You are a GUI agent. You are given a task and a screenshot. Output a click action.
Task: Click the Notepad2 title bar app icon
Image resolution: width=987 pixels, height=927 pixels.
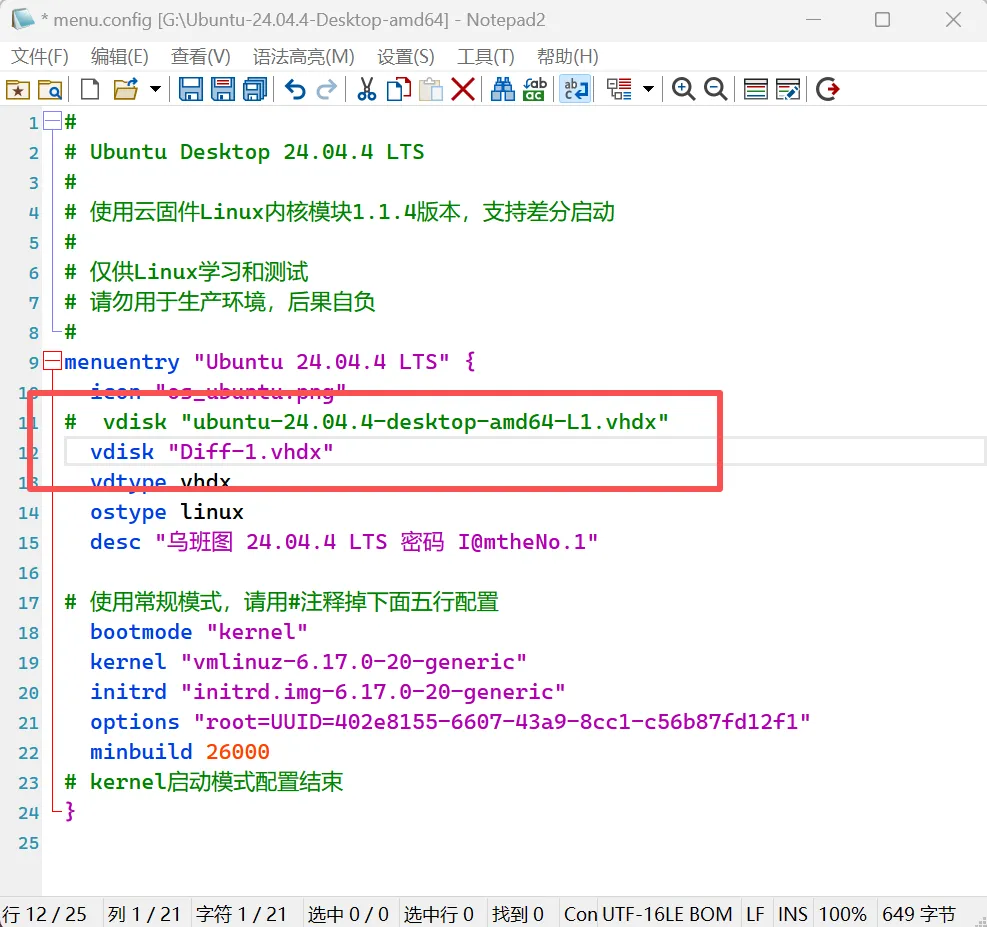coord(23,19)
